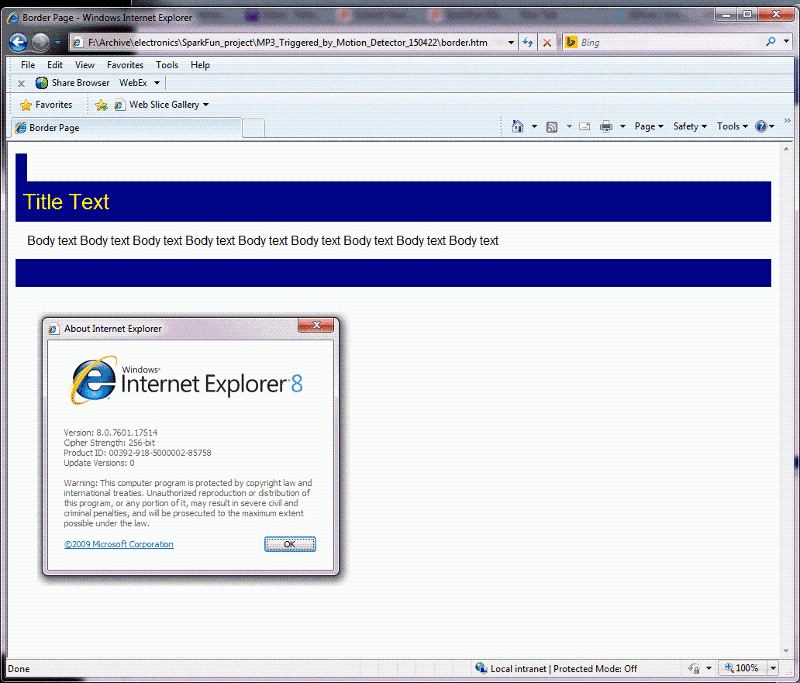800x683 pixels.
Task: Expand the Web Slice Gallery dropdown arrow
Action: pyautogui.click(x=206, y=105)
